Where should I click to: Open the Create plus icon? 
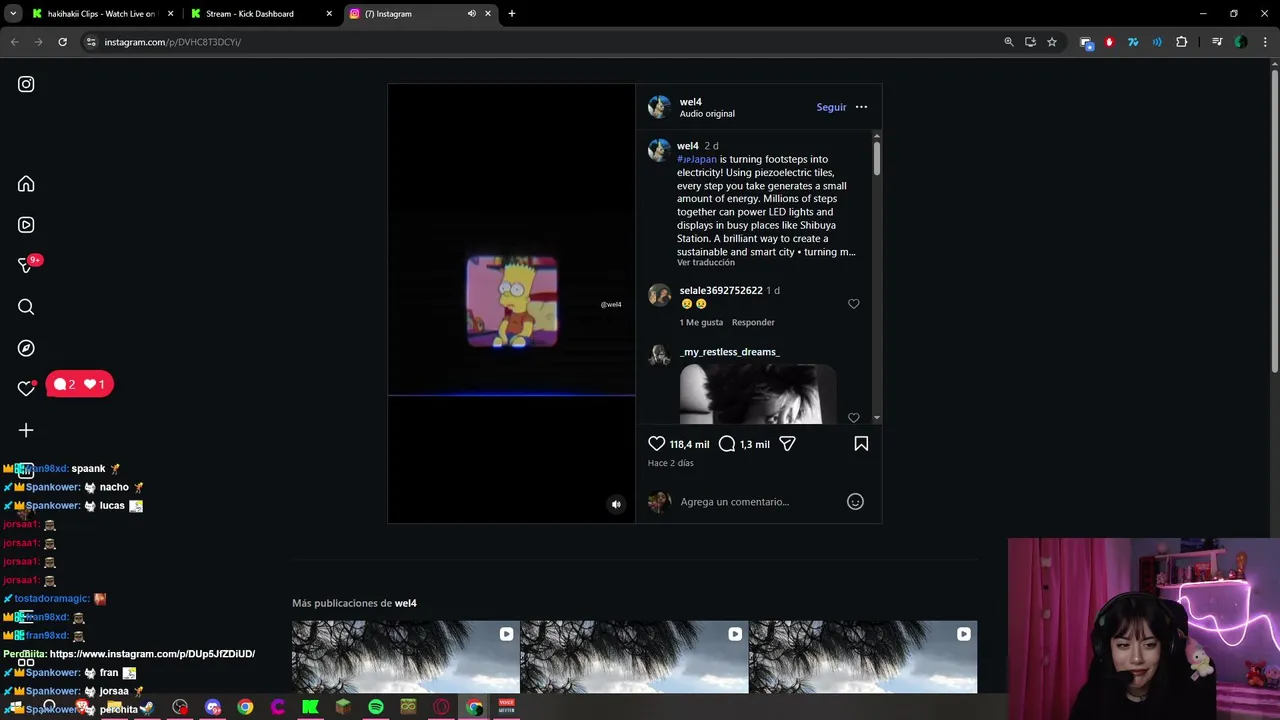26,430
